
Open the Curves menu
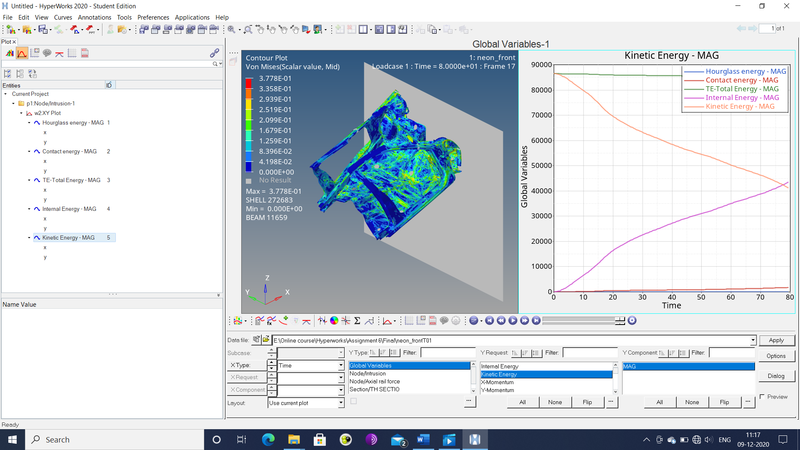click(x=62, y=17)
